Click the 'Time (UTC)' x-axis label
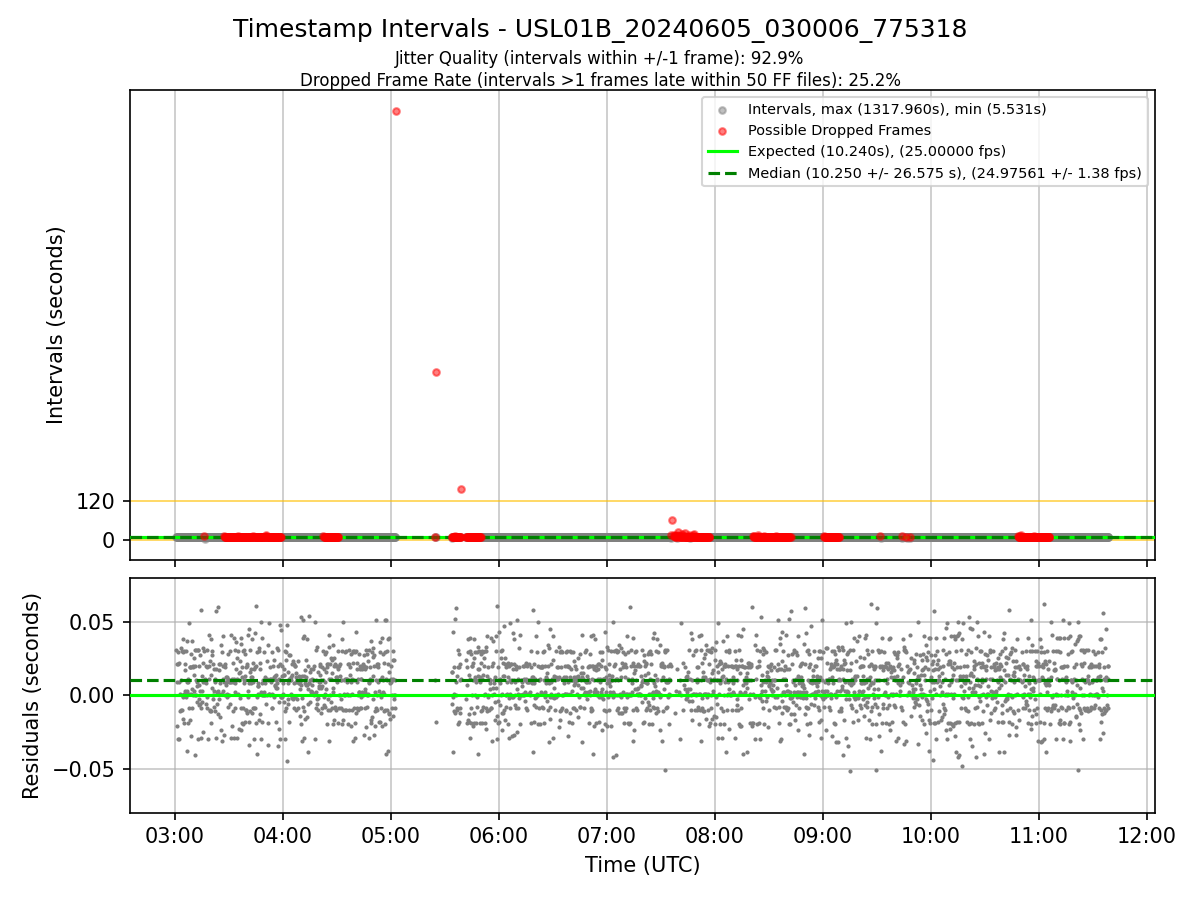 (x=642, y=864)
